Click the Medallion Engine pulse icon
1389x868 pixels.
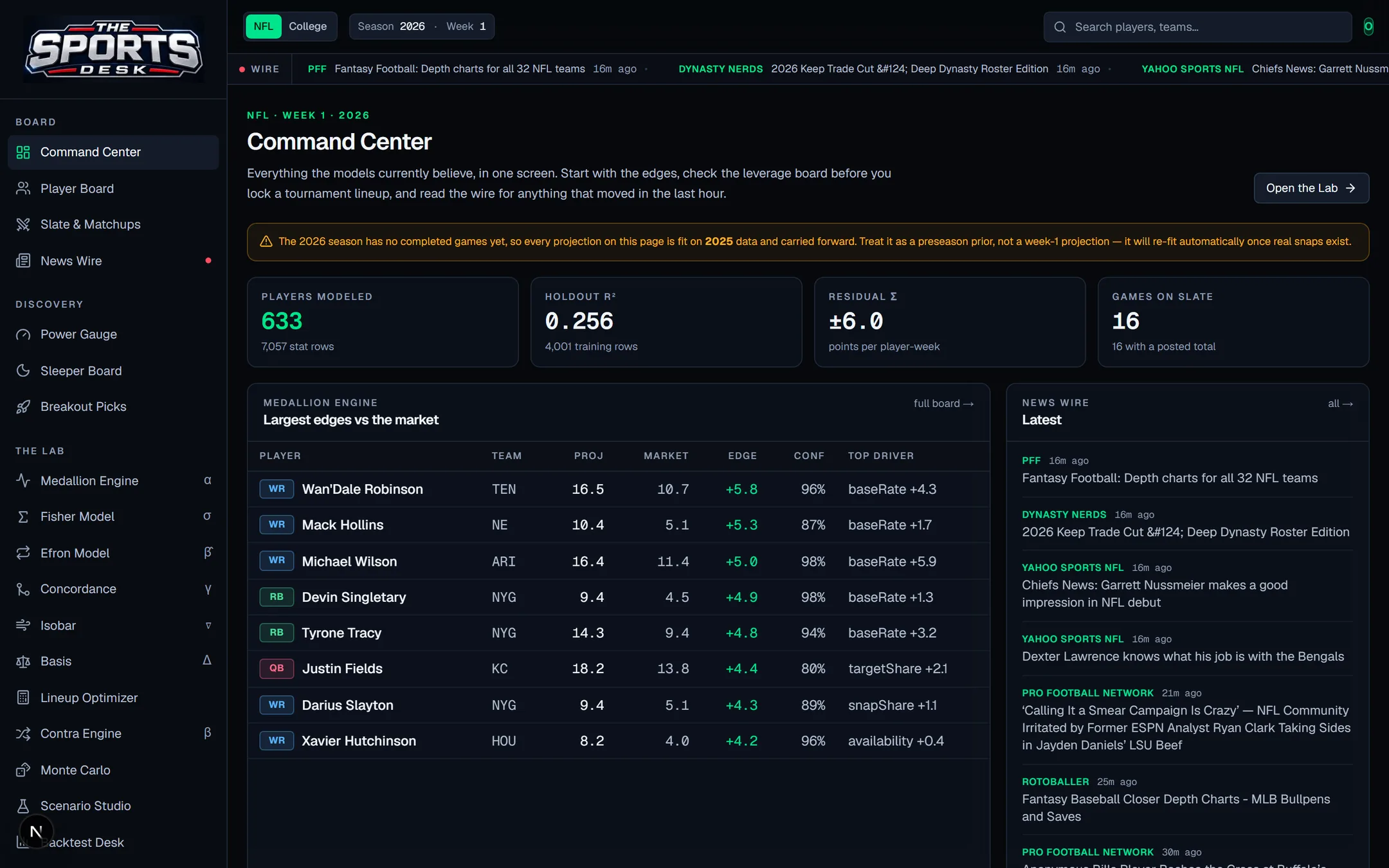coord(23,481)
